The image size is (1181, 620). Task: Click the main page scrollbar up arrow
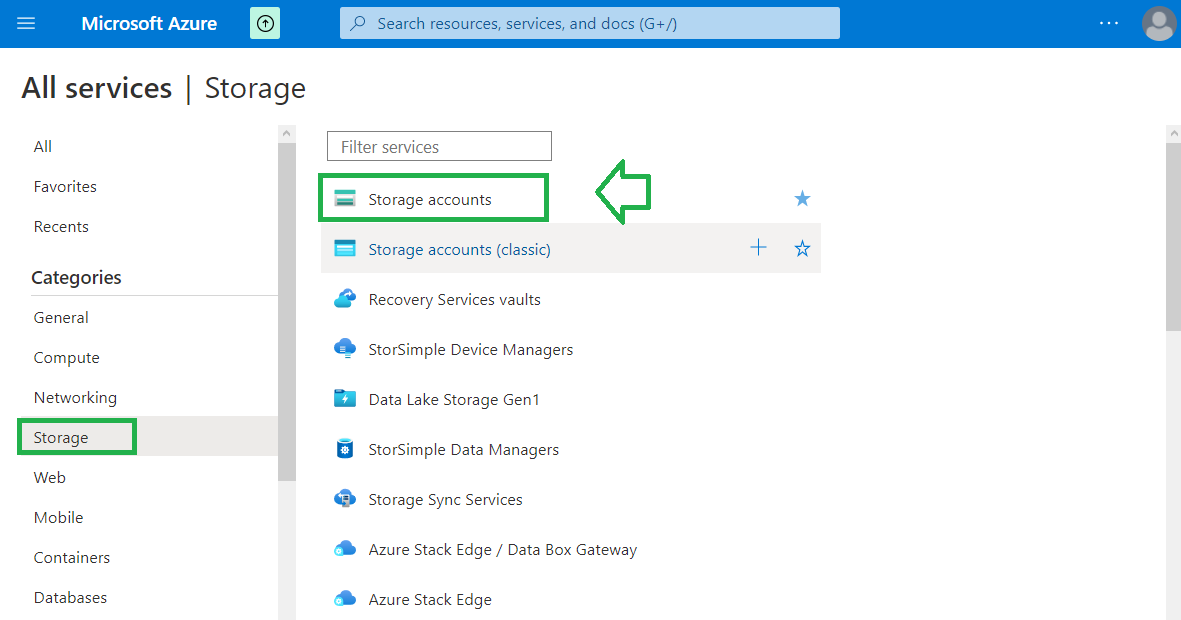(1173, 133)
